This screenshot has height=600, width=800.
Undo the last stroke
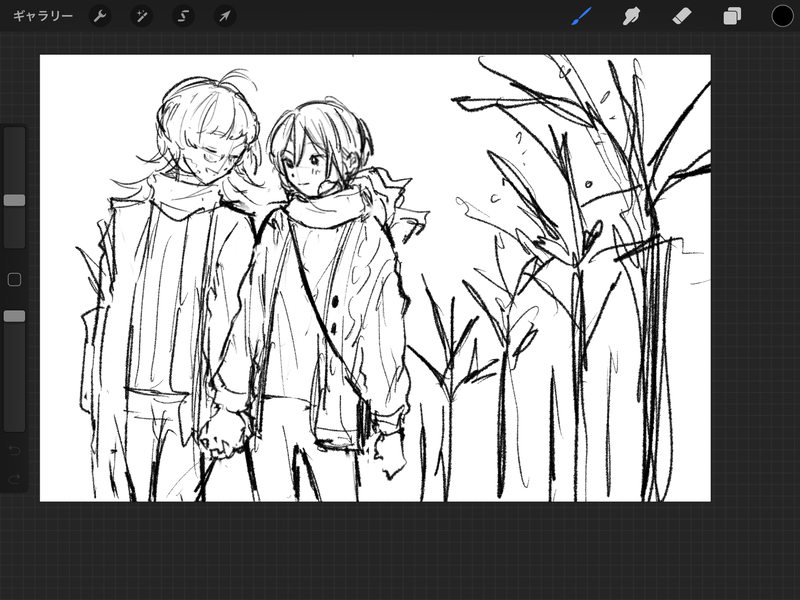point(14,450)
